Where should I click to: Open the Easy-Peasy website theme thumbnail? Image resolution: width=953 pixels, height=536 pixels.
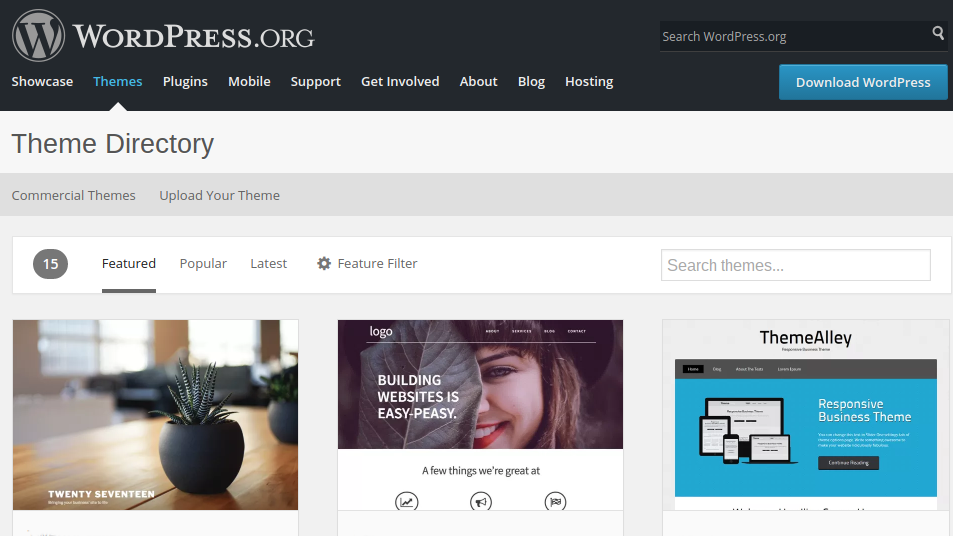pyautogui.click(x=480, y=415)
